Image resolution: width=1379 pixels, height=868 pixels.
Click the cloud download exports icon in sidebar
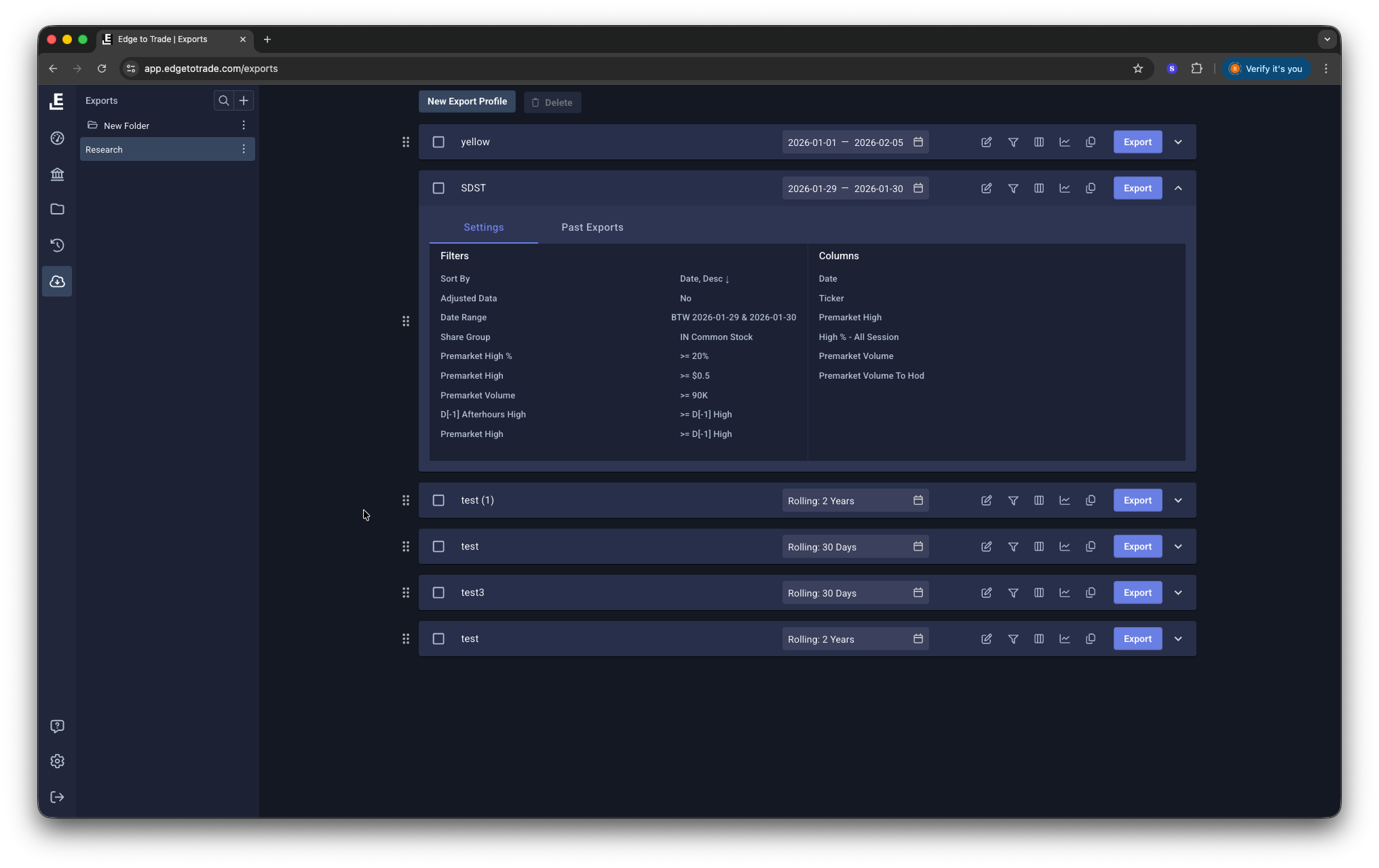(x=57, y=281)
